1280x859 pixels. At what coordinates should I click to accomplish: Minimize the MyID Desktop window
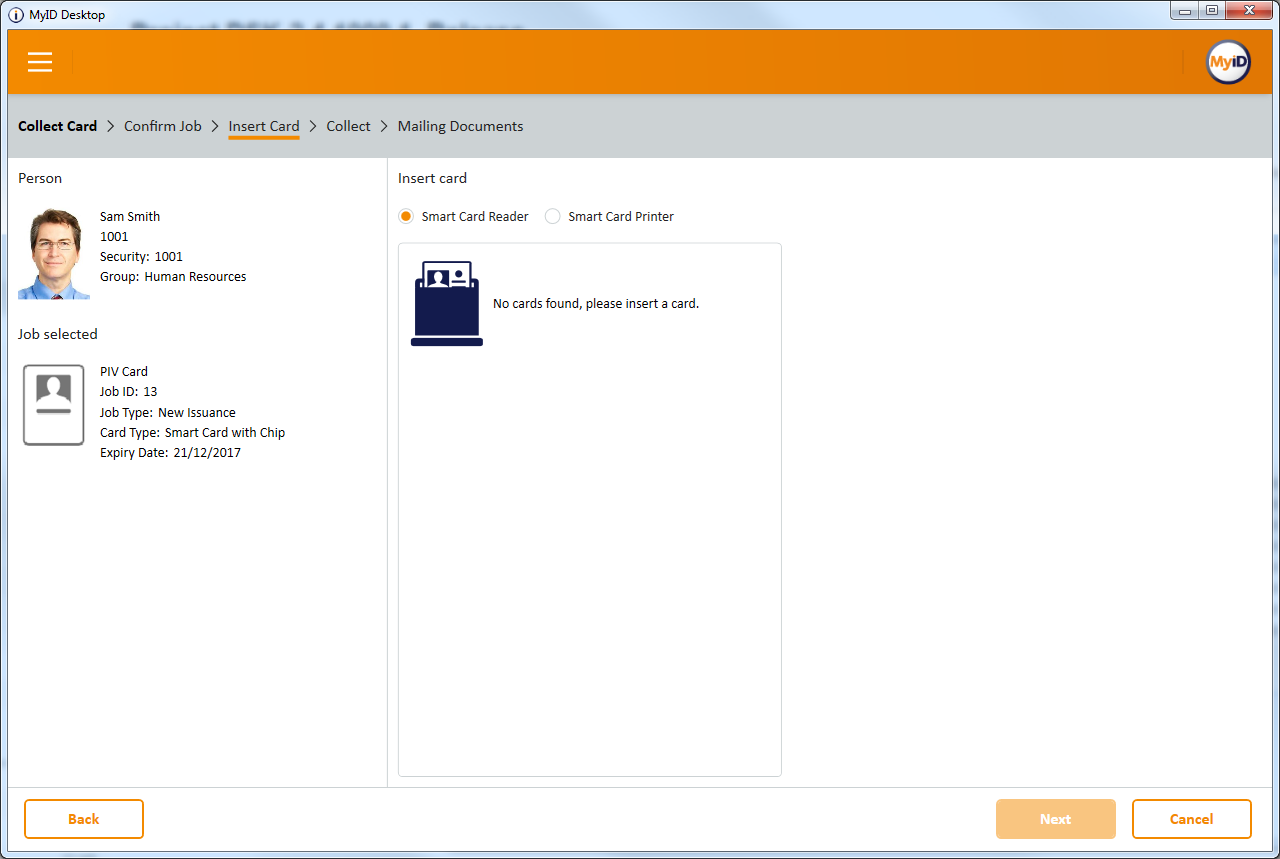[1185, 11]
